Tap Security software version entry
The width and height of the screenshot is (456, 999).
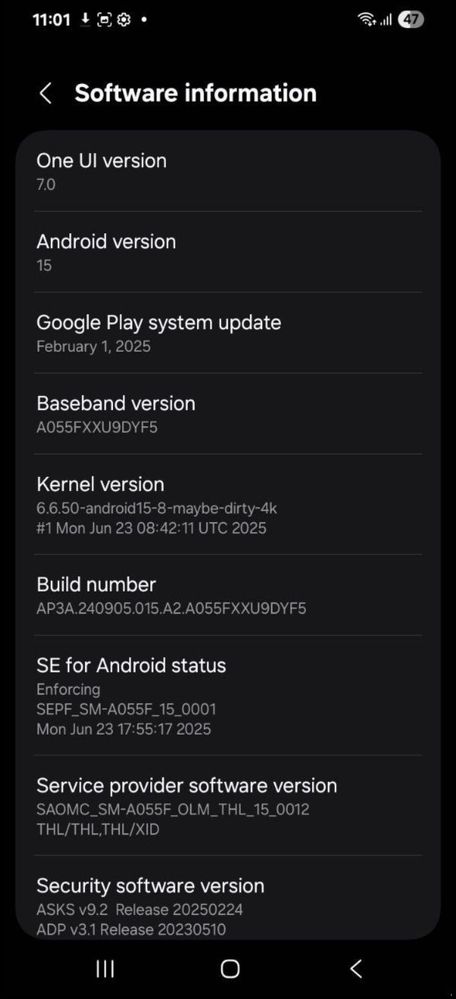pyautogui.click(x=228, y=896)
